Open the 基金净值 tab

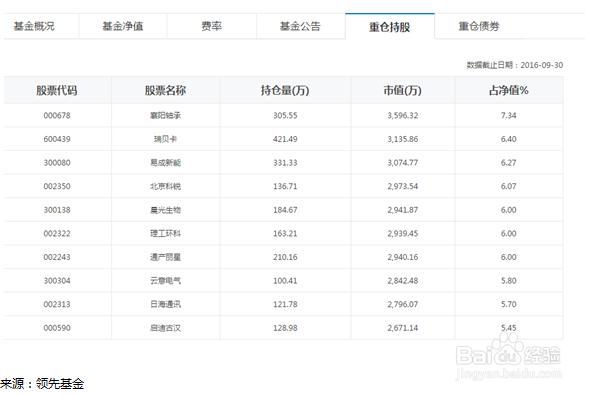[123, 26]
